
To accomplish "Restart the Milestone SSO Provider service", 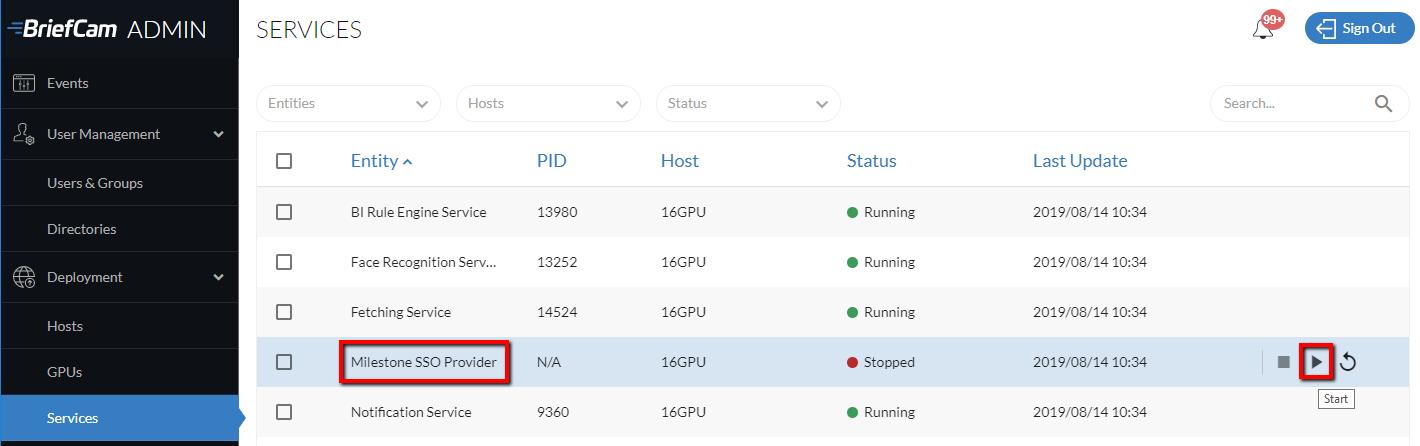I will pyautogui.click(x=1348, y=362).
